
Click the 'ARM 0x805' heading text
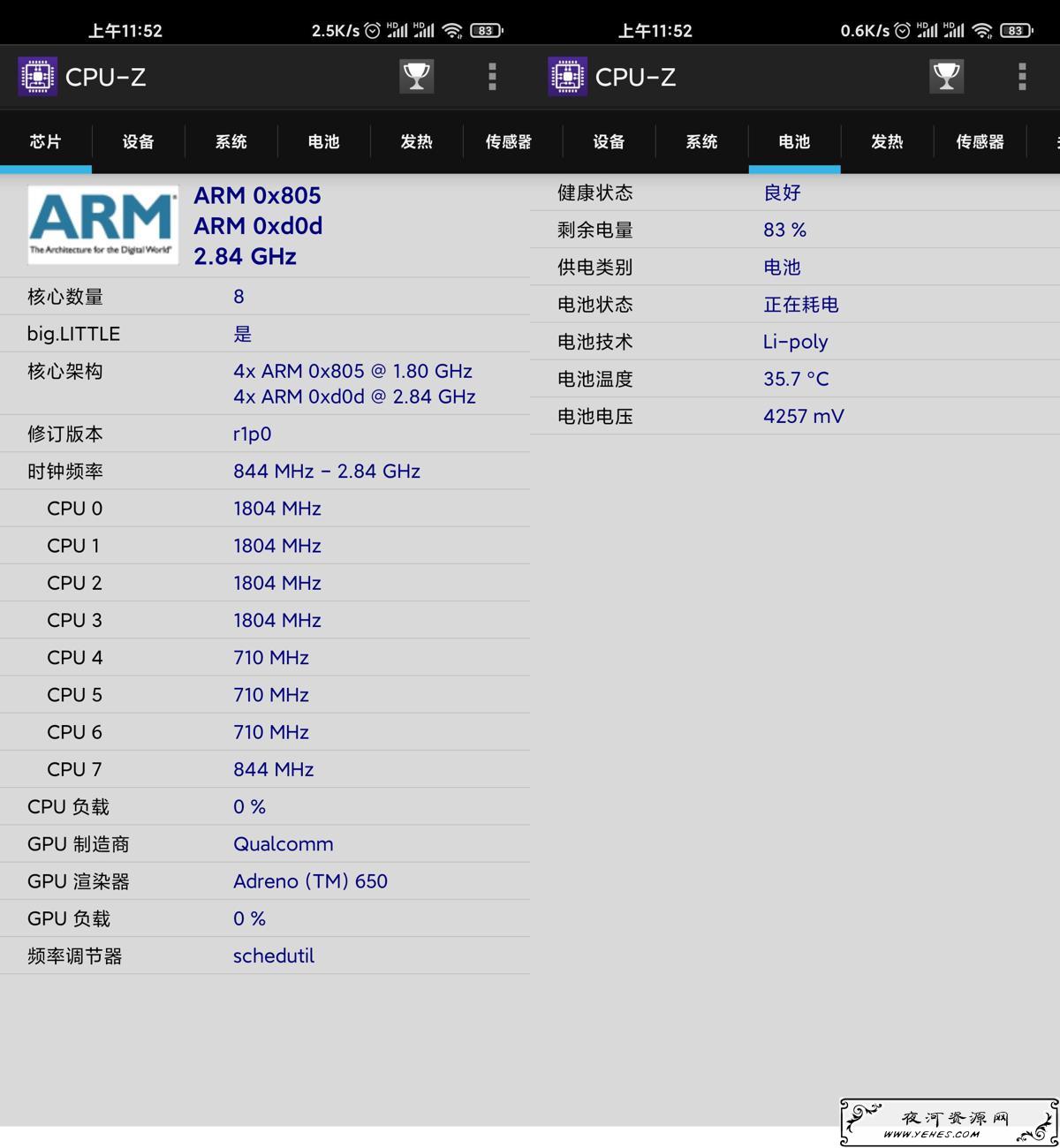[258, 195]
